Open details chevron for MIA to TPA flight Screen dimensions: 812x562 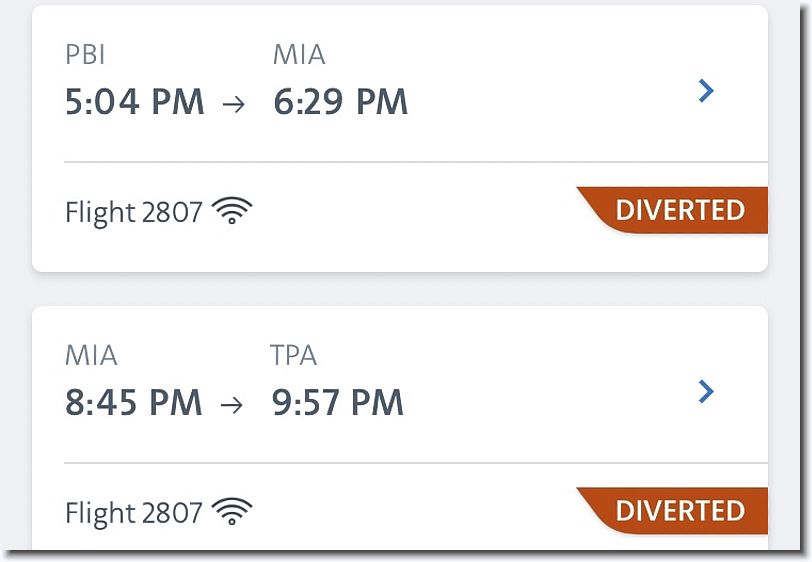click(706, 391)
